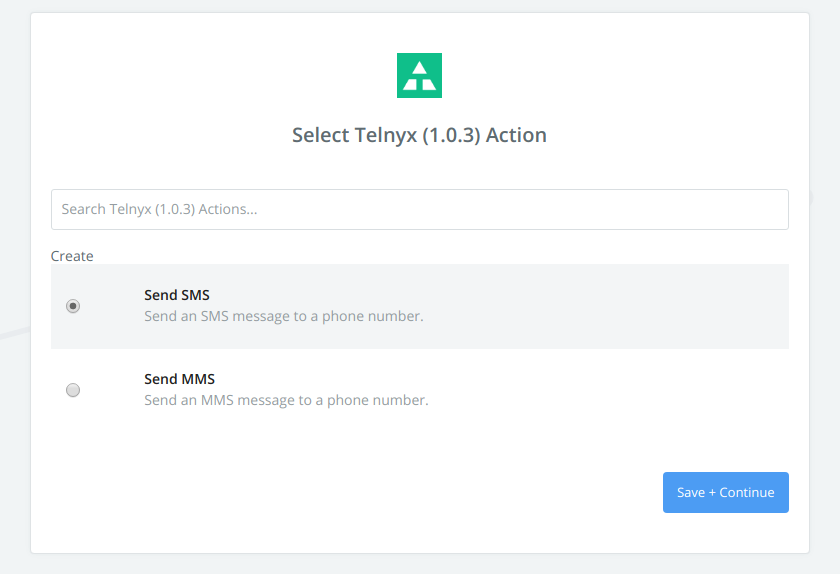The image size is (840, 574).
Task: Click "Send an MMS message" description text
Action: coord(286,400)
